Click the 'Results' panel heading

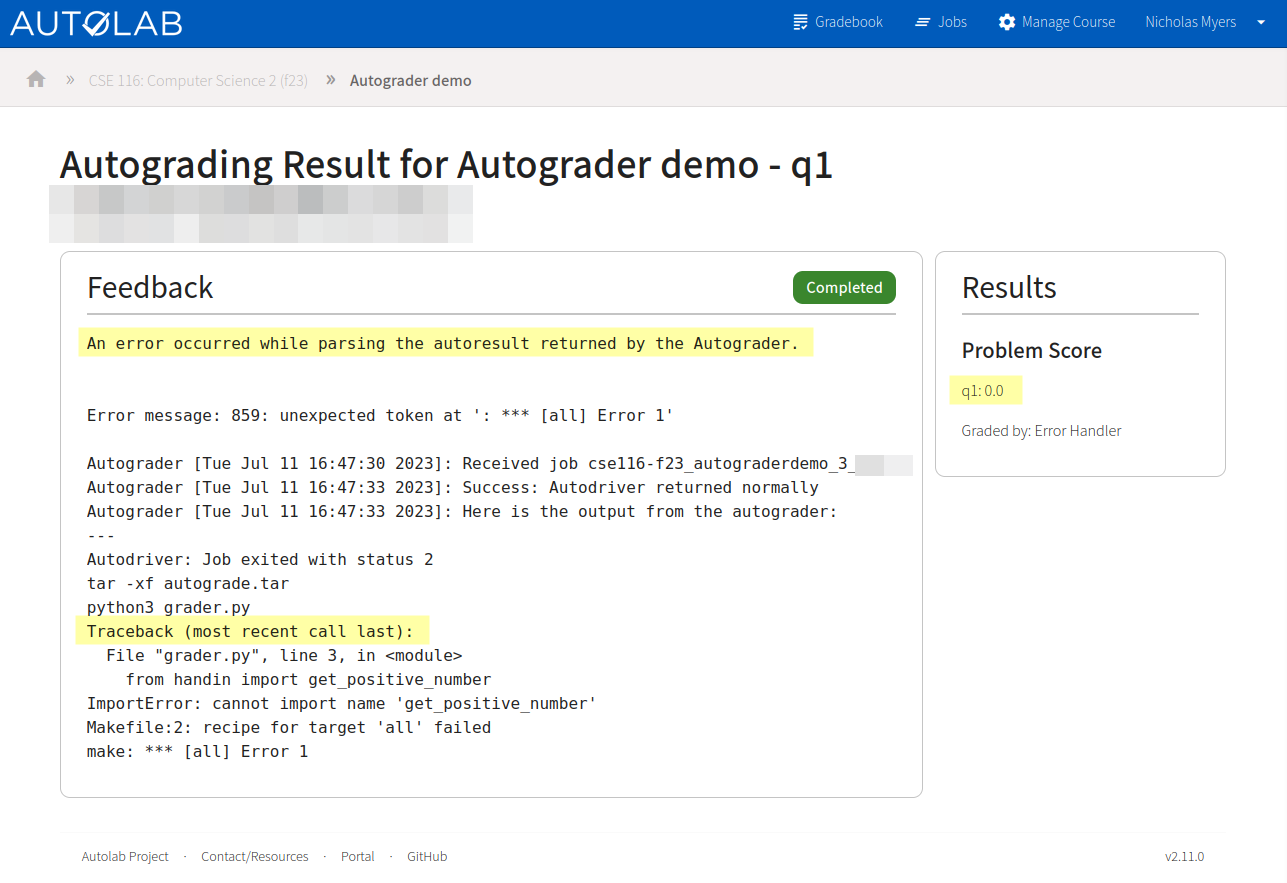click(x=1009, y=287)
